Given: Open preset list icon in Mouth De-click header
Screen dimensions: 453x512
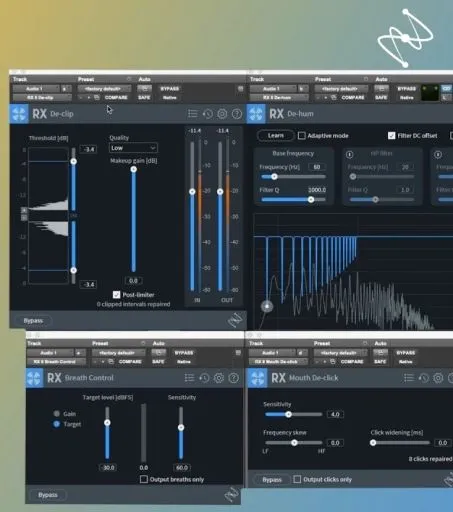Looking at the screenshot, I should [409, 378].
